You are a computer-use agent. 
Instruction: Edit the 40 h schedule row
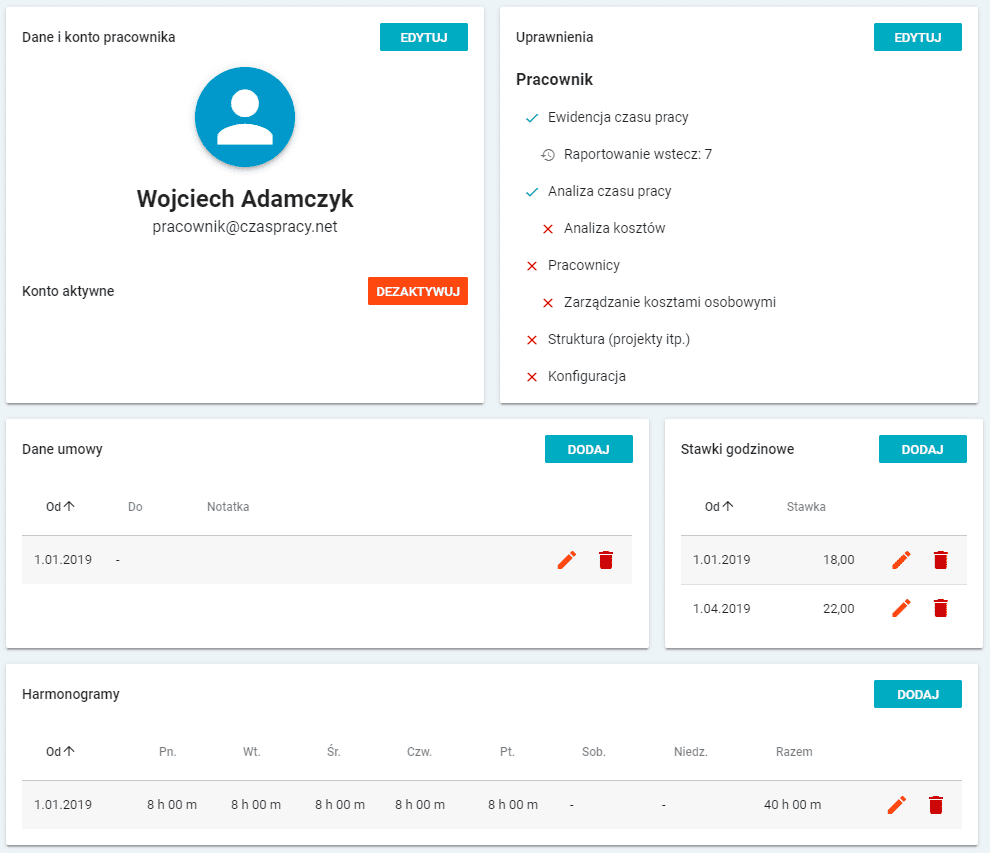pyautogui.click(x=897, y=805)
